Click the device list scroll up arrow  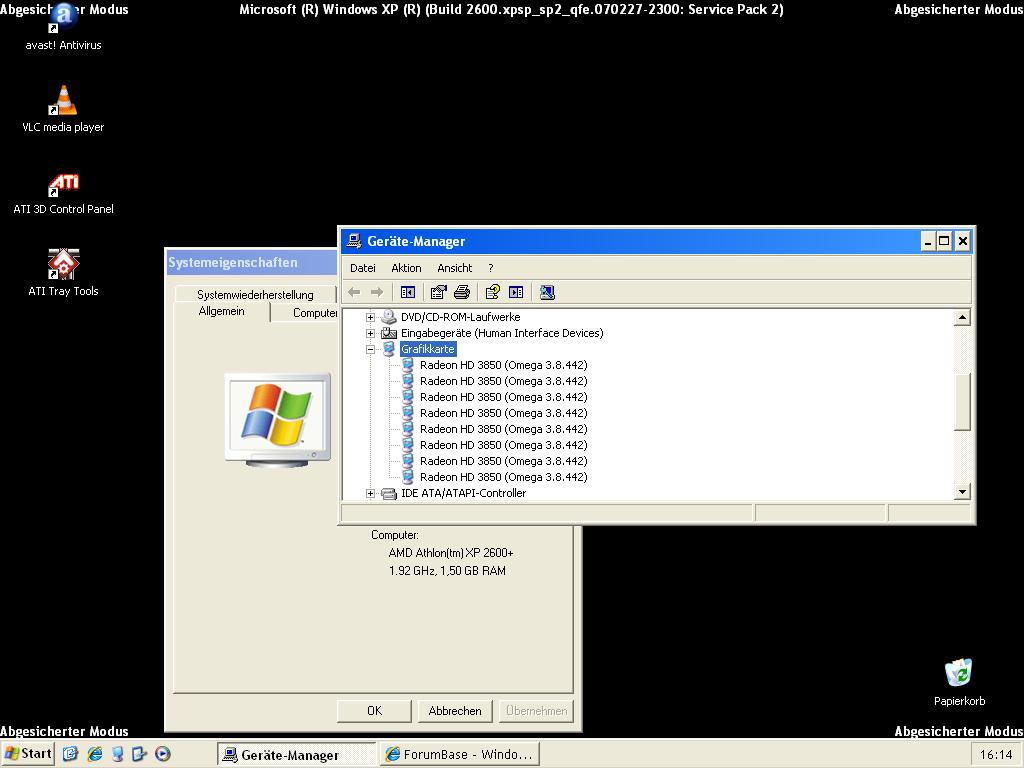(962, 317)
